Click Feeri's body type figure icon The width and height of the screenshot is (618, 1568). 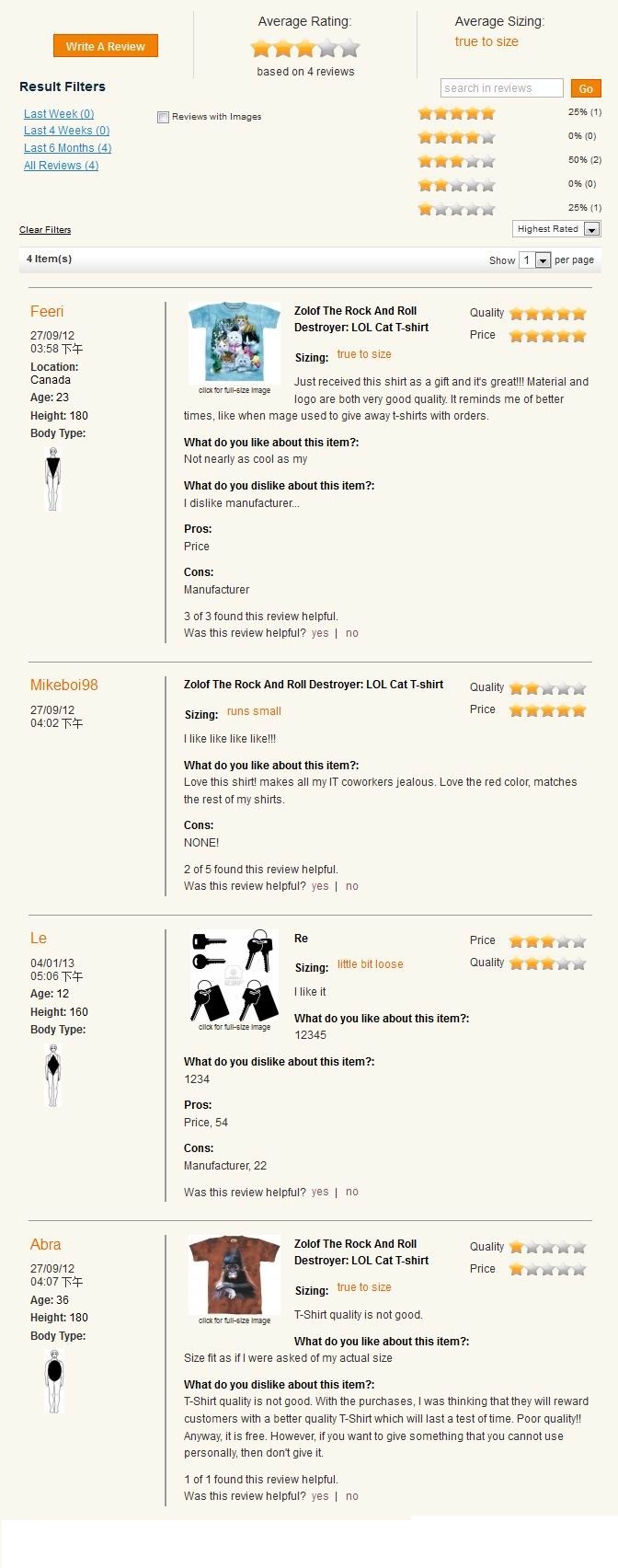[53, 478]
